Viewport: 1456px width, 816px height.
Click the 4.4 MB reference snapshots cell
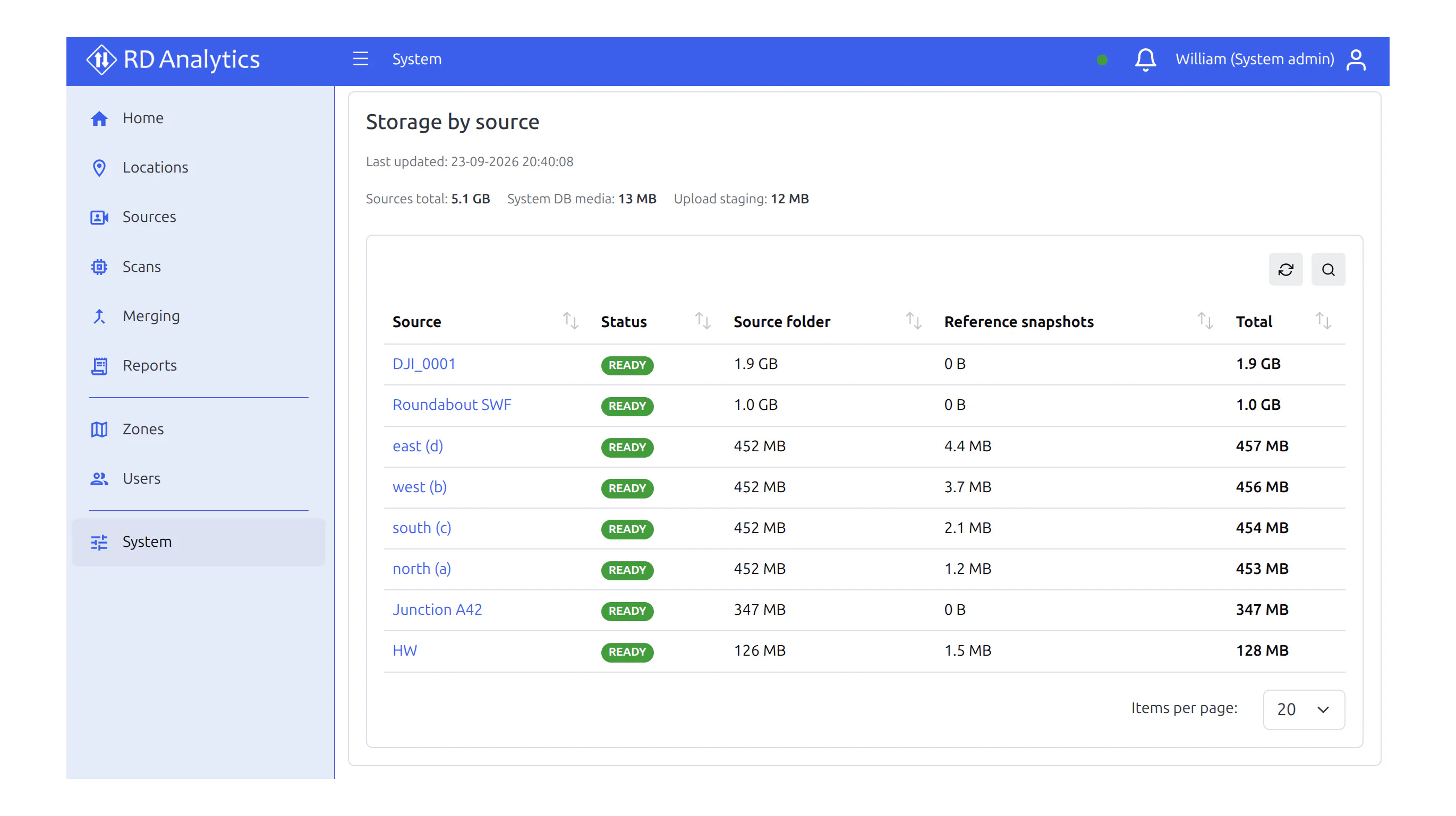968,446
